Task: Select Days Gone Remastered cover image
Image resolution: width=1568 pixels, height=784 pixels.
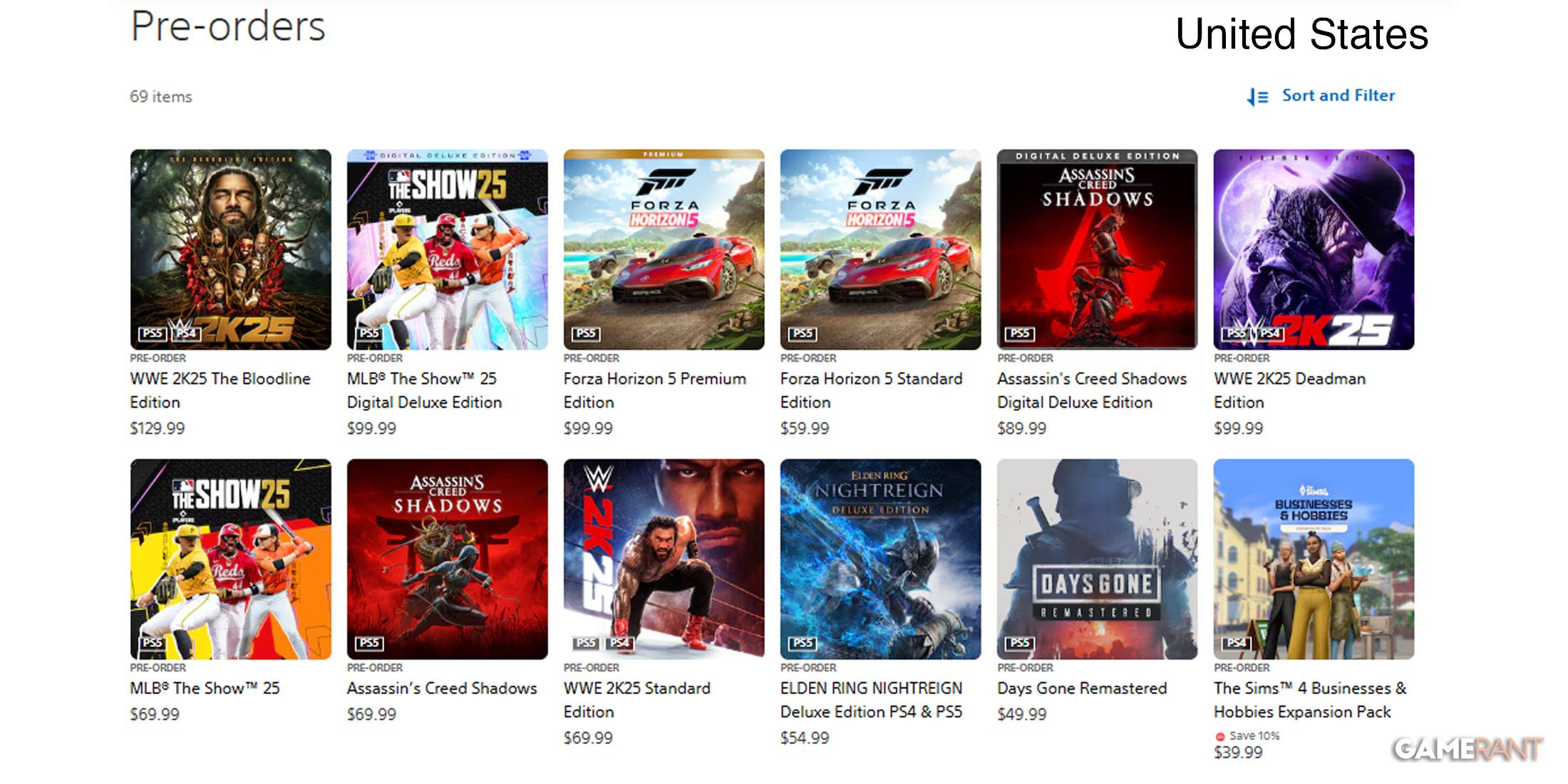Action: coord(1098,559)
